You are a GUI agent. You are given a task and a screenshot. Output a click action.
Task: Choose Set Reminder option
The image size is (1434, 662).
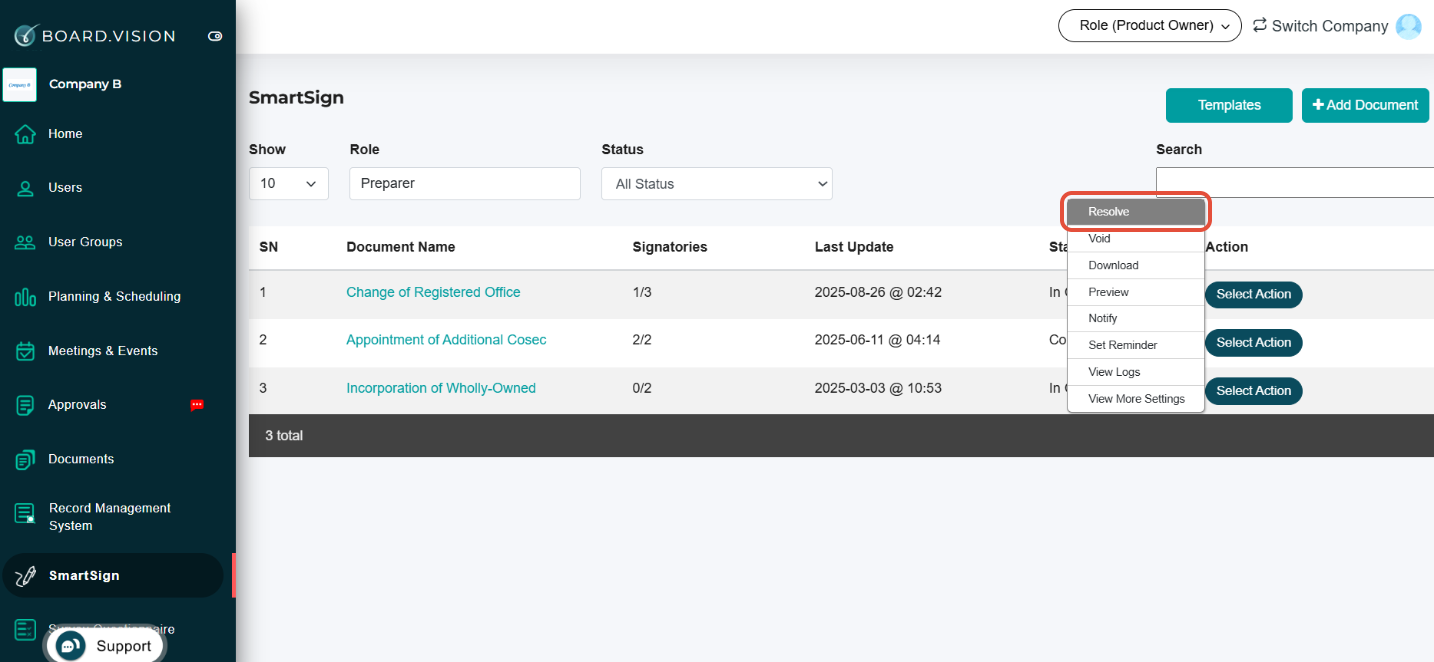[1136, 345]
